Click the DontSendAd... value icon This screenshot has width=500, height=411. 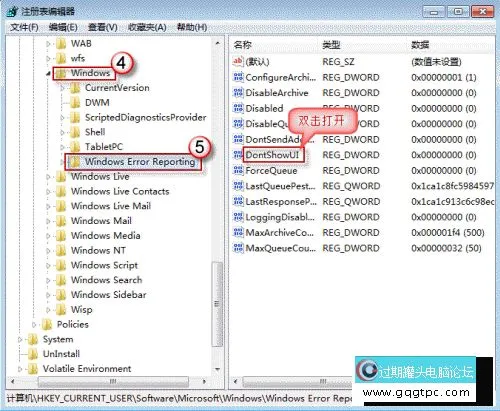pyautogui.click(x=238, y=139)
